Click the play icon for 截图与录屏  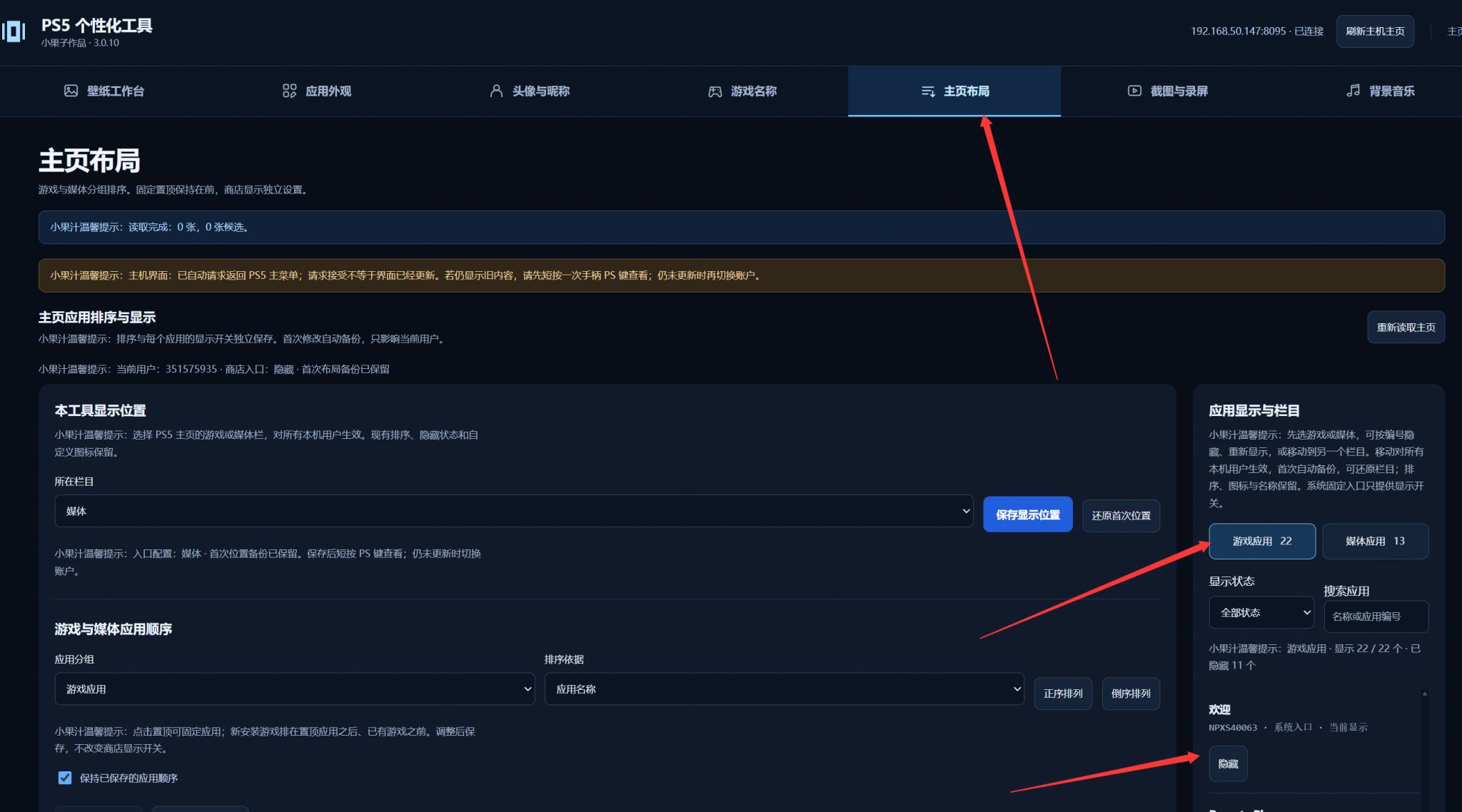pyautogui.click(x=1134, y=91)
